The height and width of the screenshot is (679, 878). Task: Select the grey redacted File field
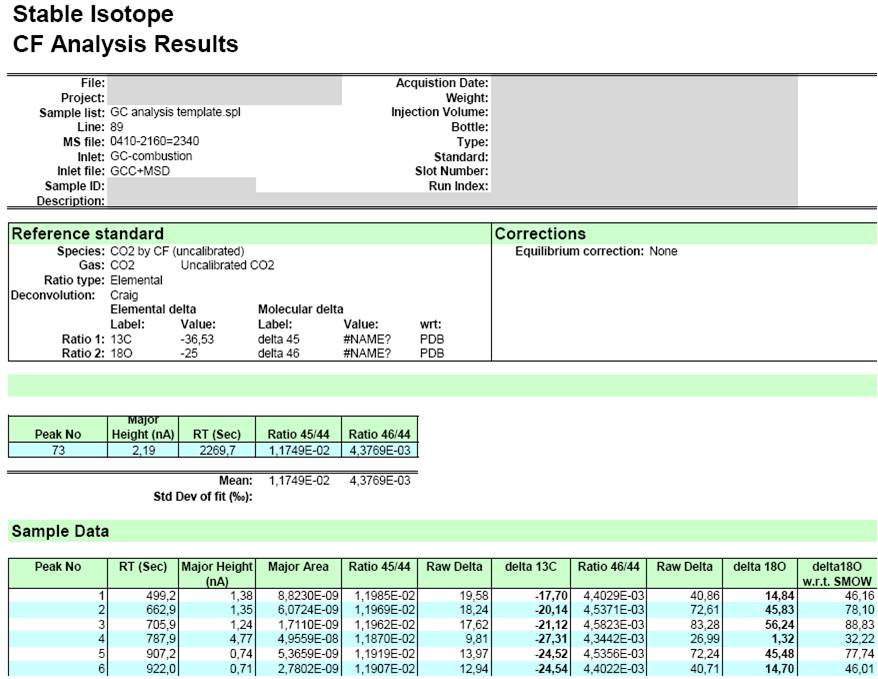pos(225,83)
